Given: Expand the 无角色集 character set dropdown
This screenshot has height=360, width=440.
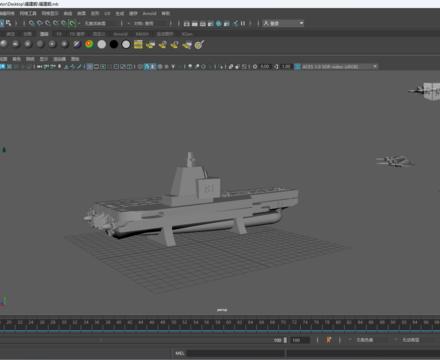Looking at the screenshot, I should coord(367,340).
